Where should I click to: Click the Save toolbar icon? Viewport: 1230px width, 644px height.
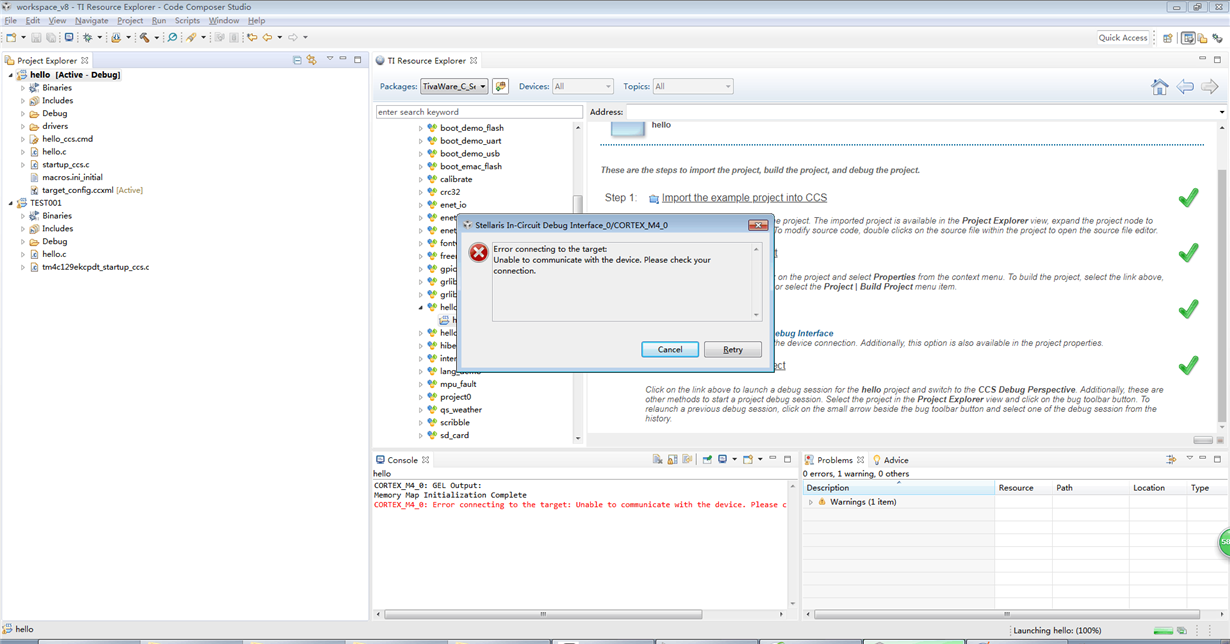coord(36,38)
